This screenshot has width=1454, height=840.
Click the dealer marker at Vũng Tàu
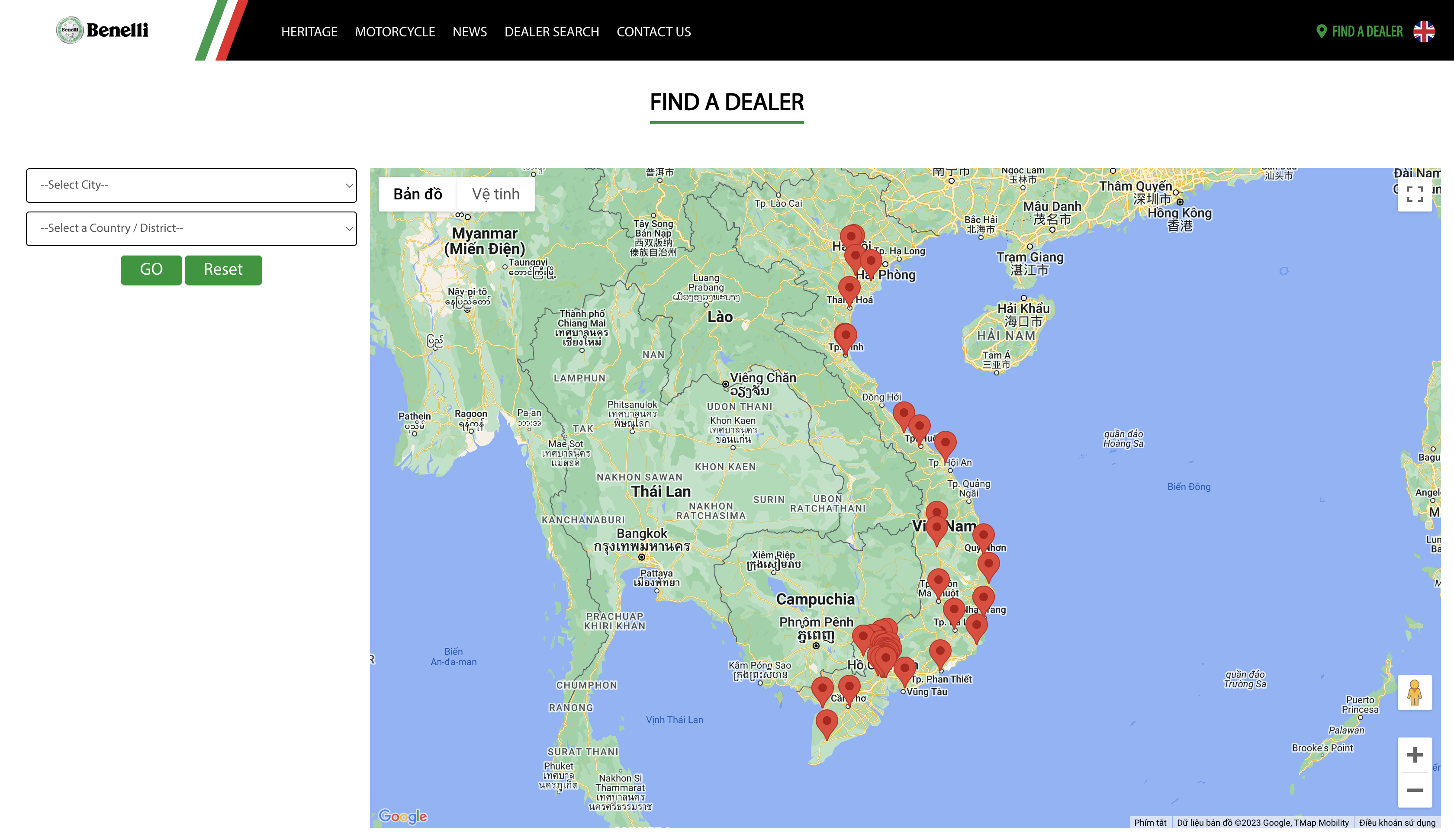pyautogui.click(x=904, y=669)
